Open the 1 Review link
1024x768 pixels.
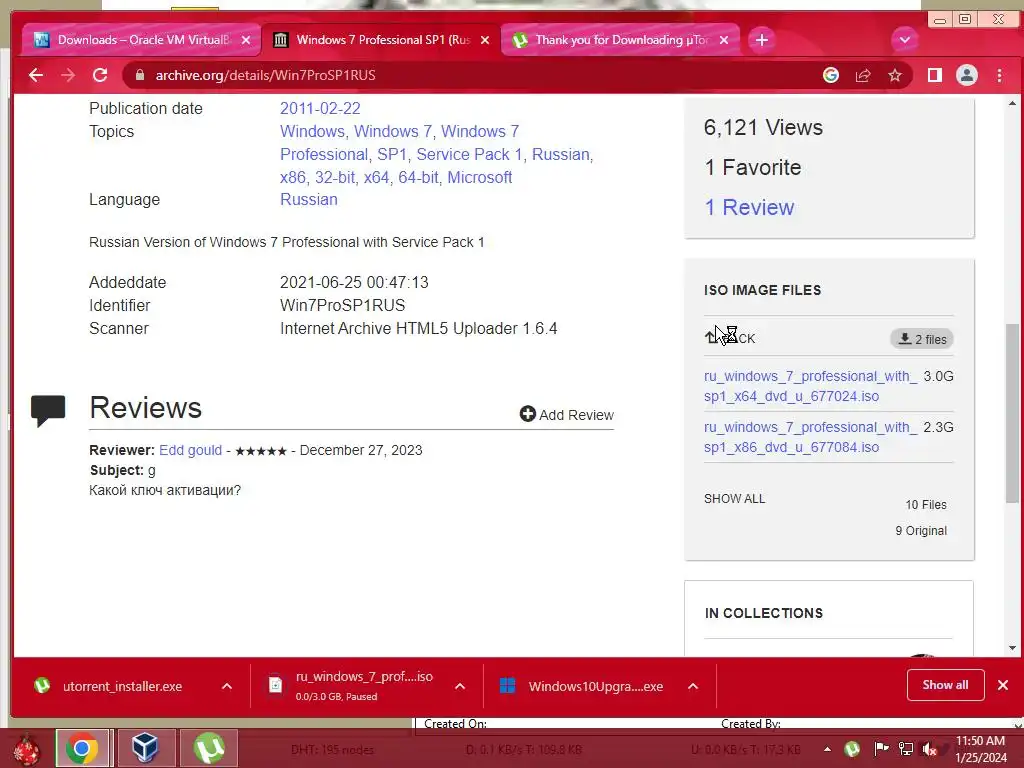coord(749,207)
